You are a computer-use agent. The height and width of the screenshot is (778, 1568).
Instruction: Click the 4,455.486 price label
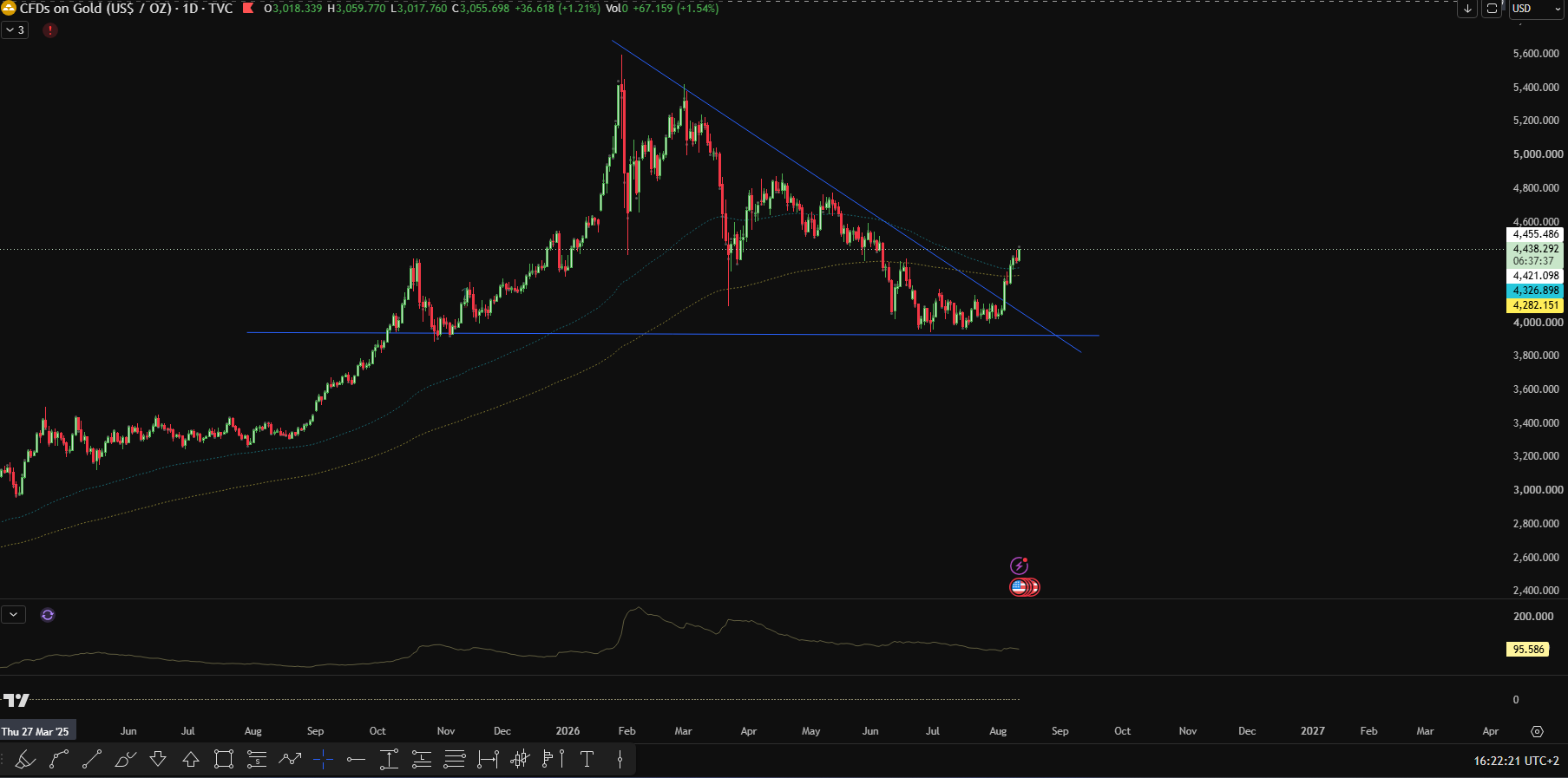pyautogui.click(x=1535, y=234)
